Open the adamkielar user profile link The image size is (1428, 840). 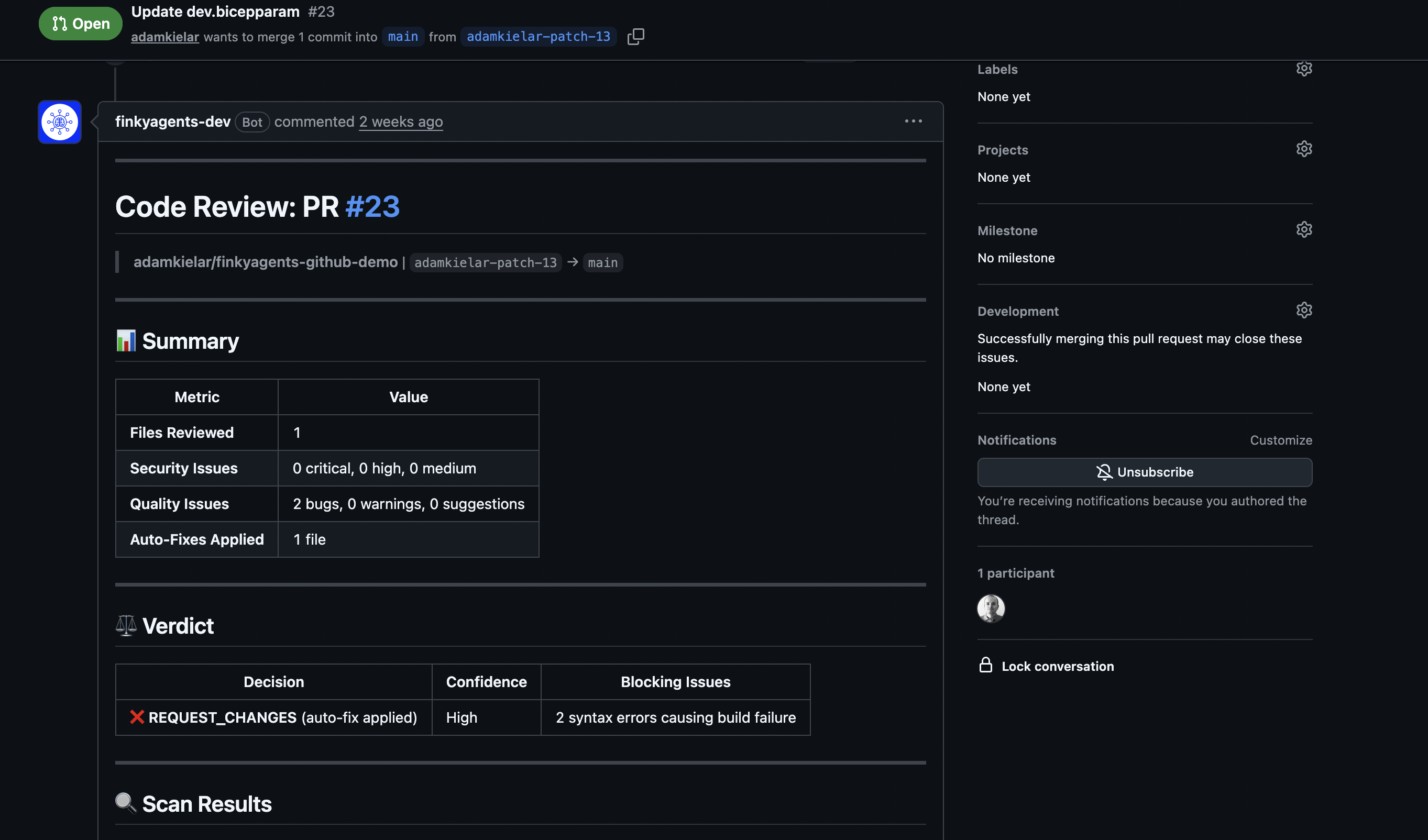(x=165, y=37)
